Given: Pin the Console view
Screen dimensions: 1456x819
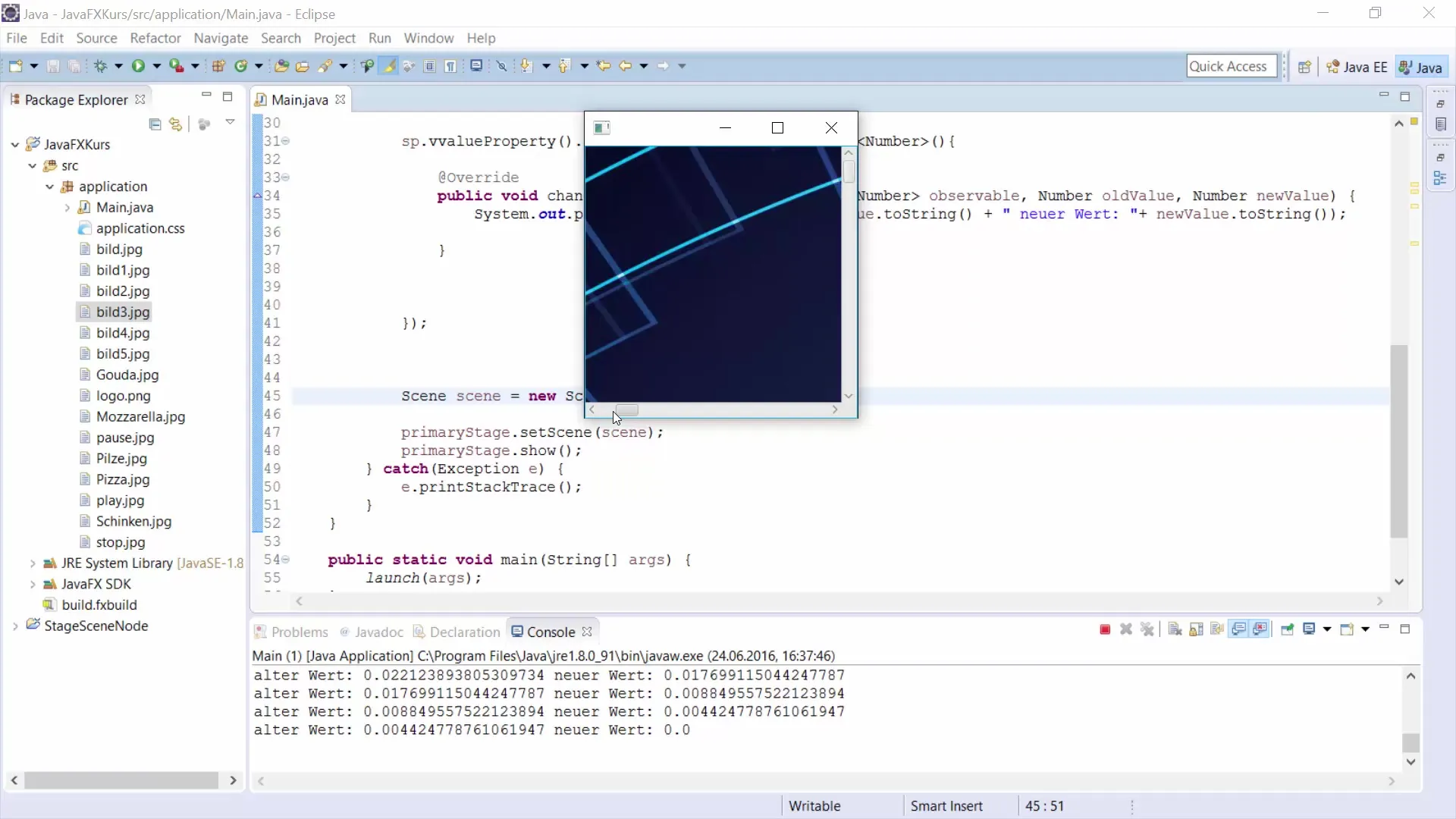Looking at the screenshot, I should click(x=1287, y=629).
